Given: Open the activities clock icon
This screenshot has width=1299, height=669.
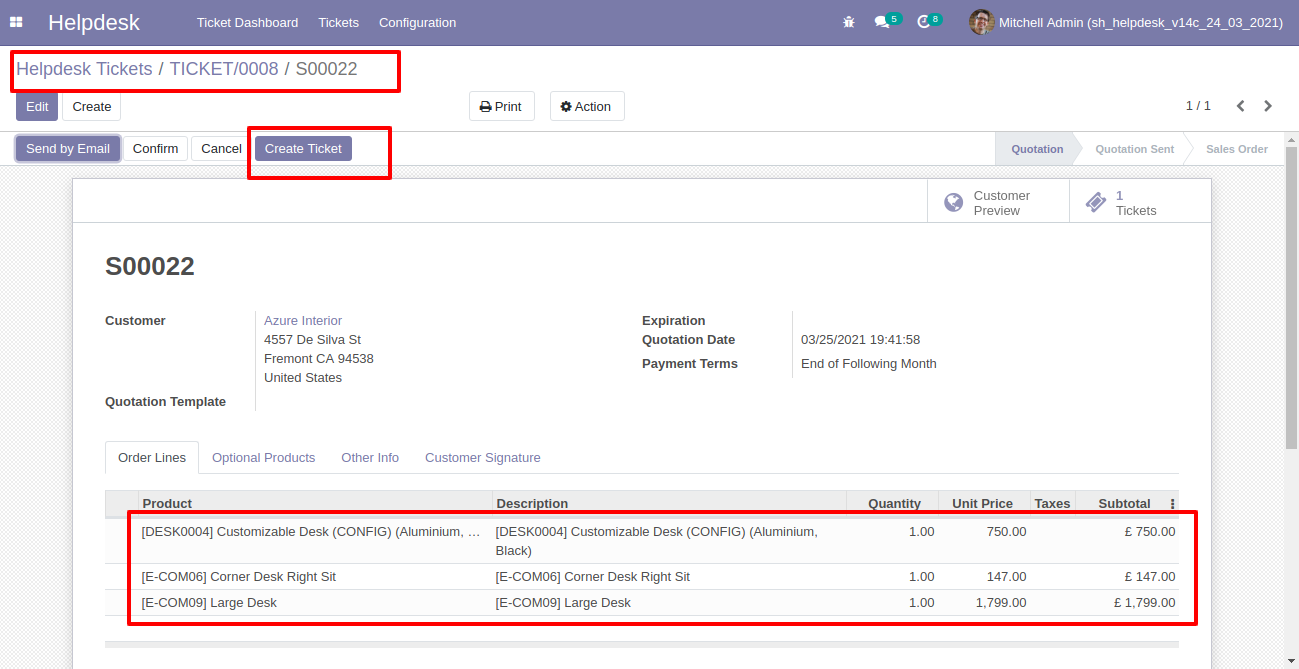Looking at the screenshot, I should (923, 22).
